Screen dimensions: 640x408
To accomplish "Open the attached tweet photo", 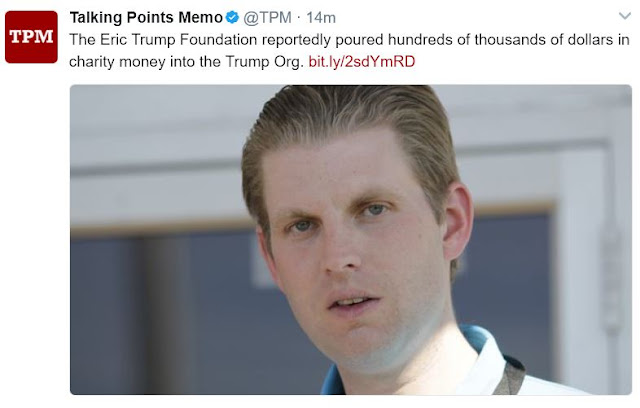I will 351,239.
